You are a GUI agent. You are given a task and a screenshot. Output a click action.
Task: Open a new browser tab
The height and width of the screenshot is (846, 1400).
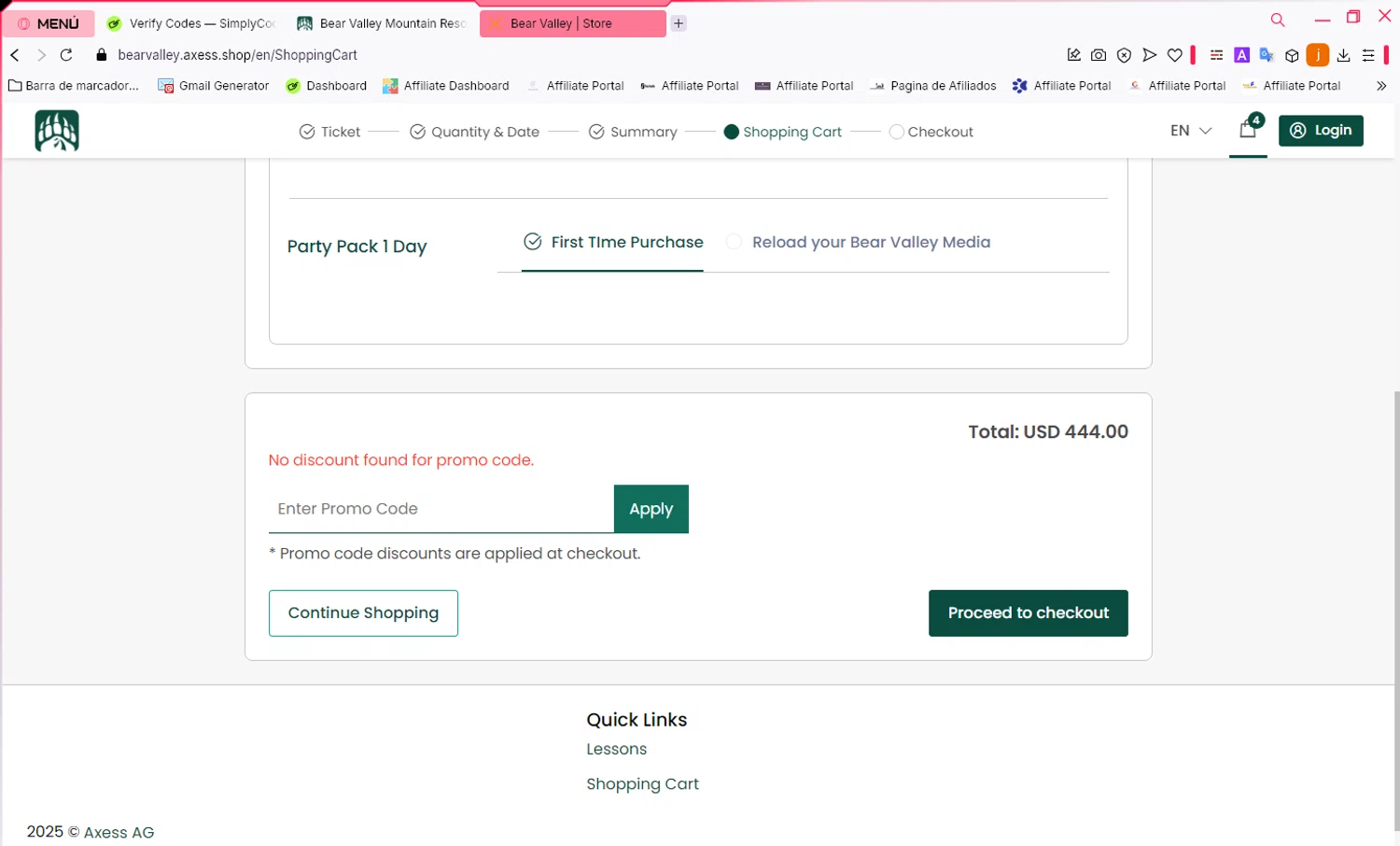[679, 23]
